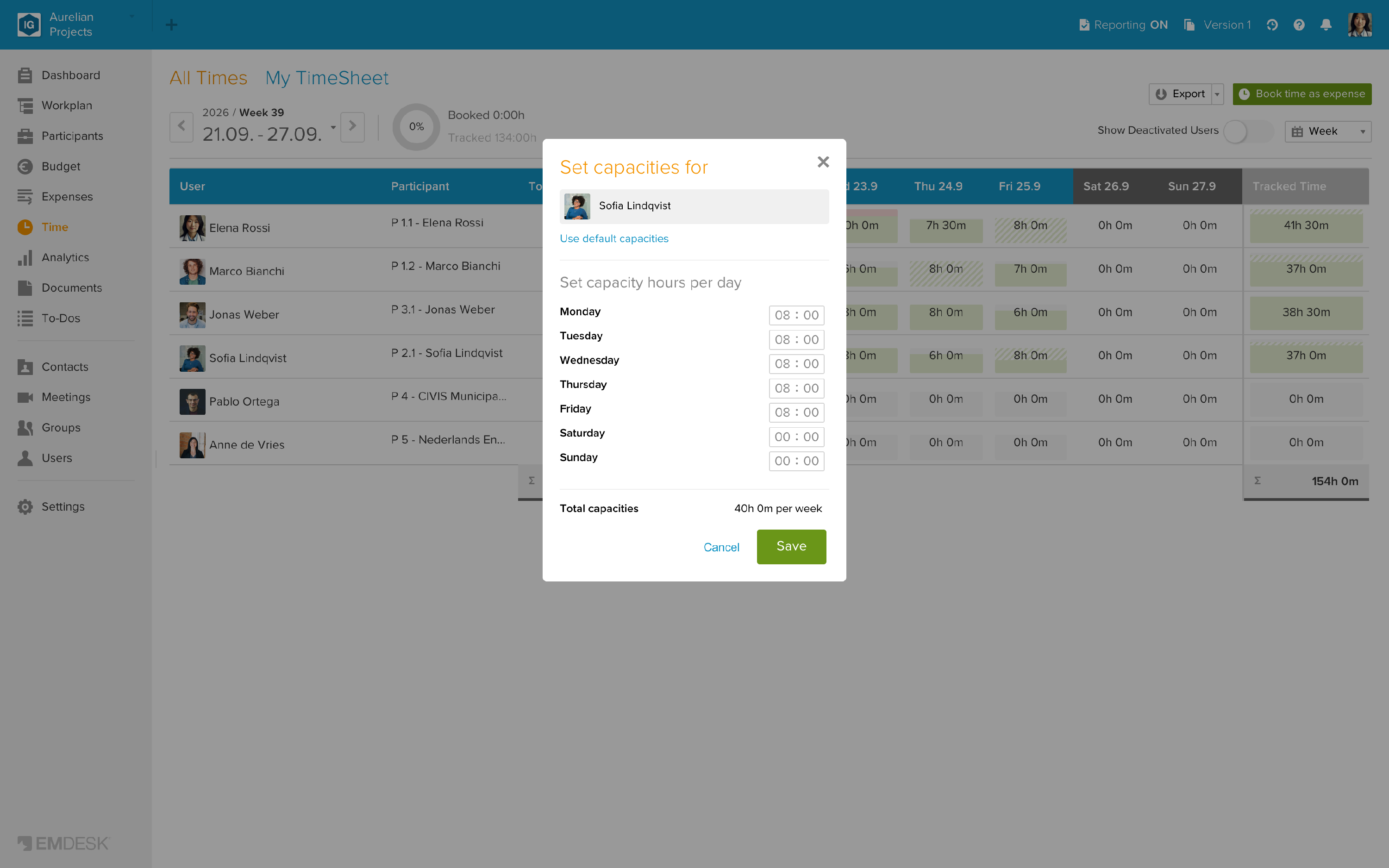Click the 0% booked progress ring
This screenshot has height=868, width=1389.
(x=416, y=127)
